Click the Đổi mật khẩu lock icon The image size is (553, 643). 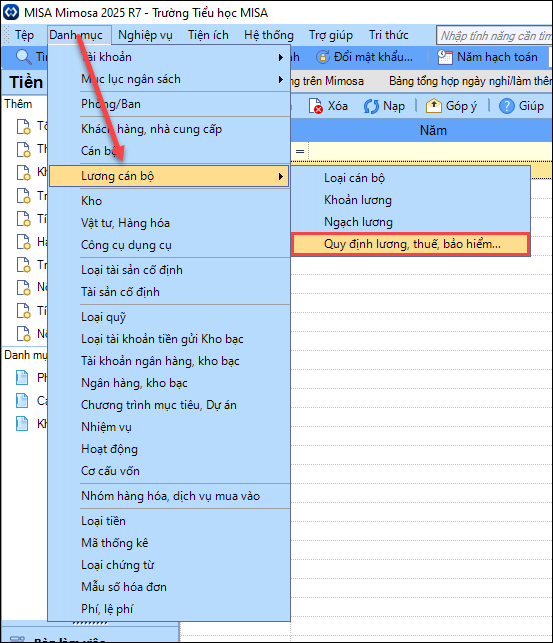point(323,57)
